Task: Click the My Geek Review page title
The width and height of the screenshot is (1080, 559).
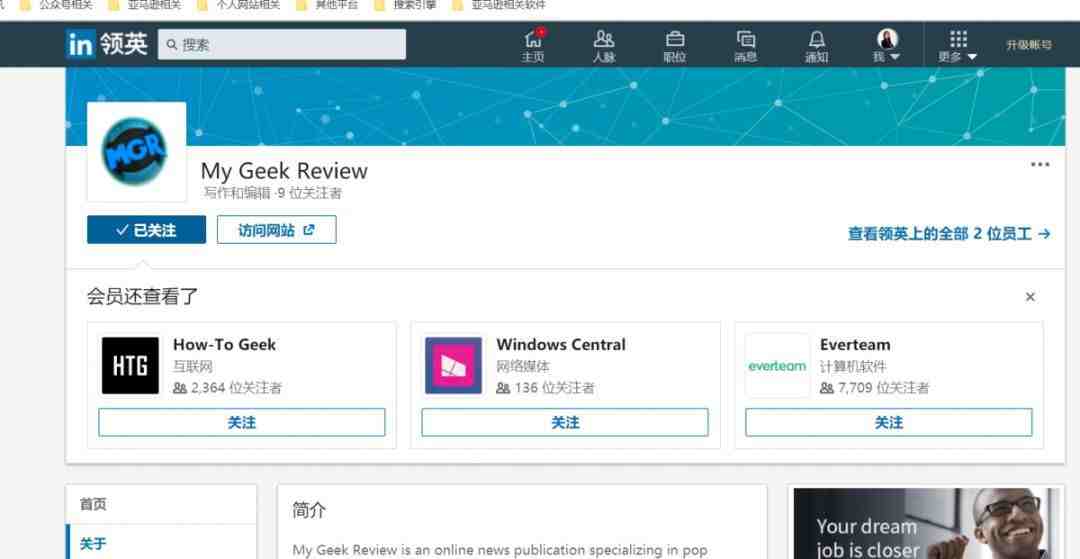Action: (x=284, y=171)
